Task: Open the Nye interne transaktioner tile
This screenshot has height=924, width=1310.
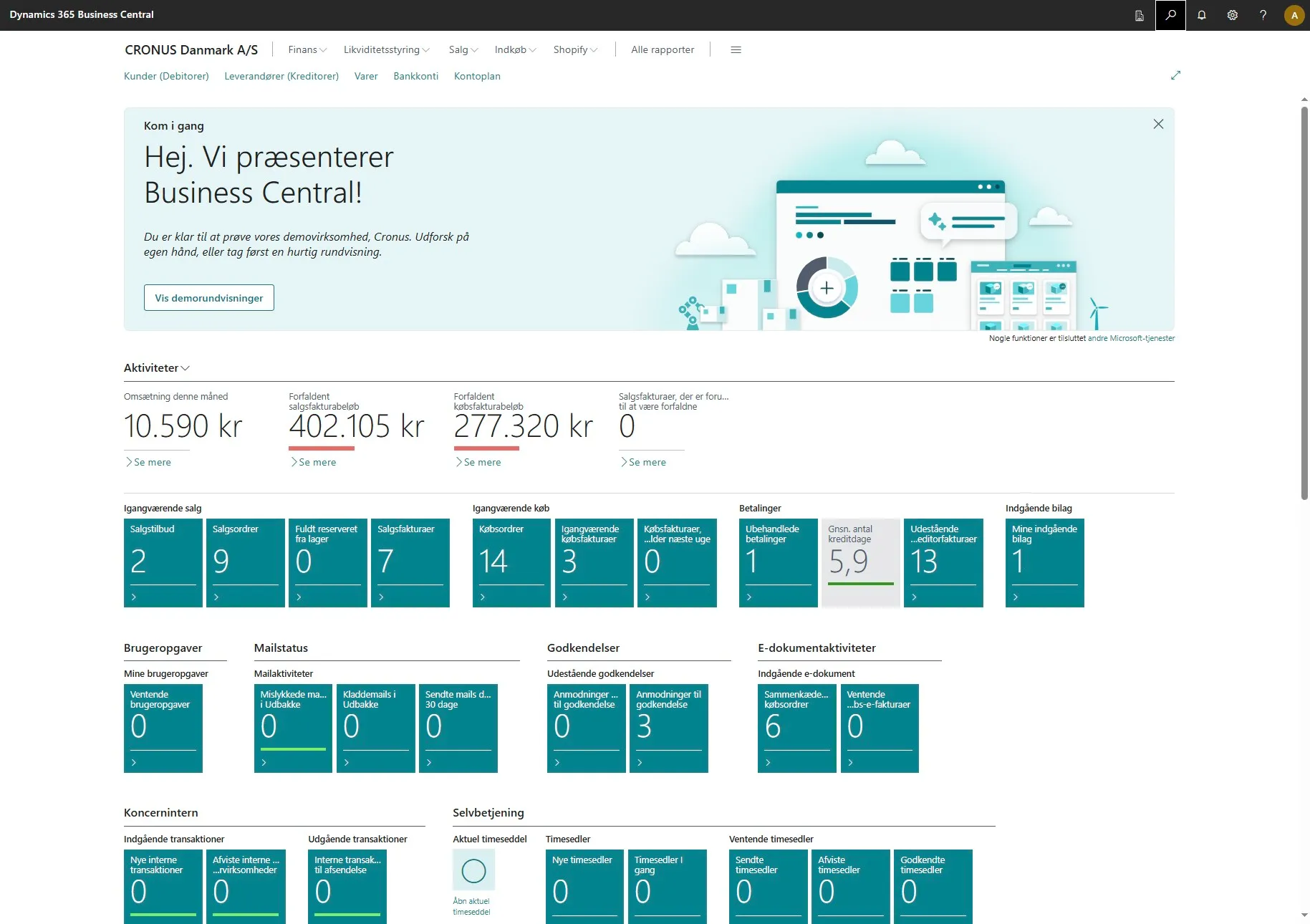Action: tap(163, 887)
